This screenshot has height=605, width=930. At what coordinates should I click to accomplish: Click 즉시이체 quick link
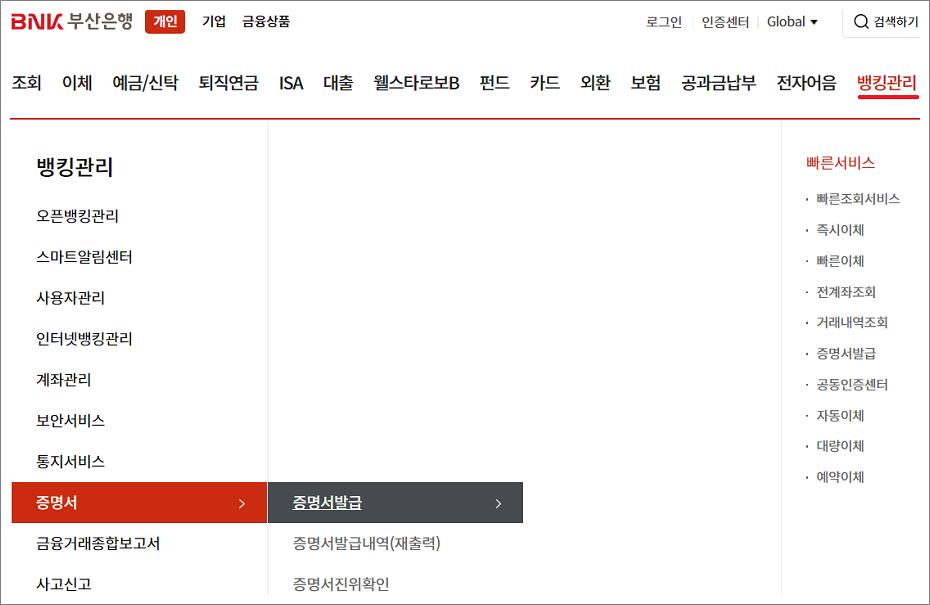tap(840, 230)
